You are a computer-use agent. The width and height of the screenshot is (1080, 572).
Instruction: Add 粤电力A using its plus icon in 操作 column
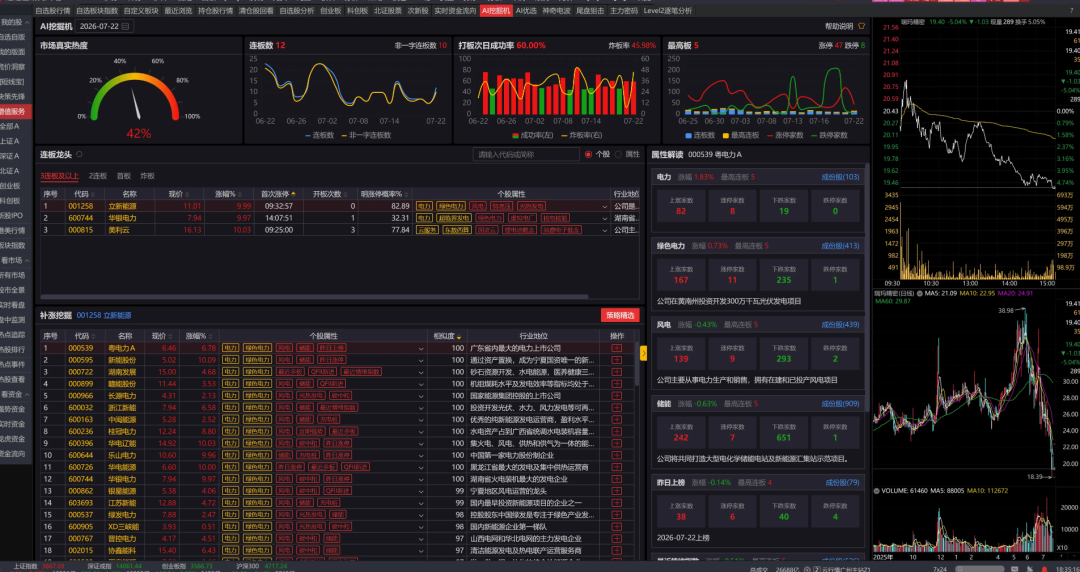(x=616, y=348)
